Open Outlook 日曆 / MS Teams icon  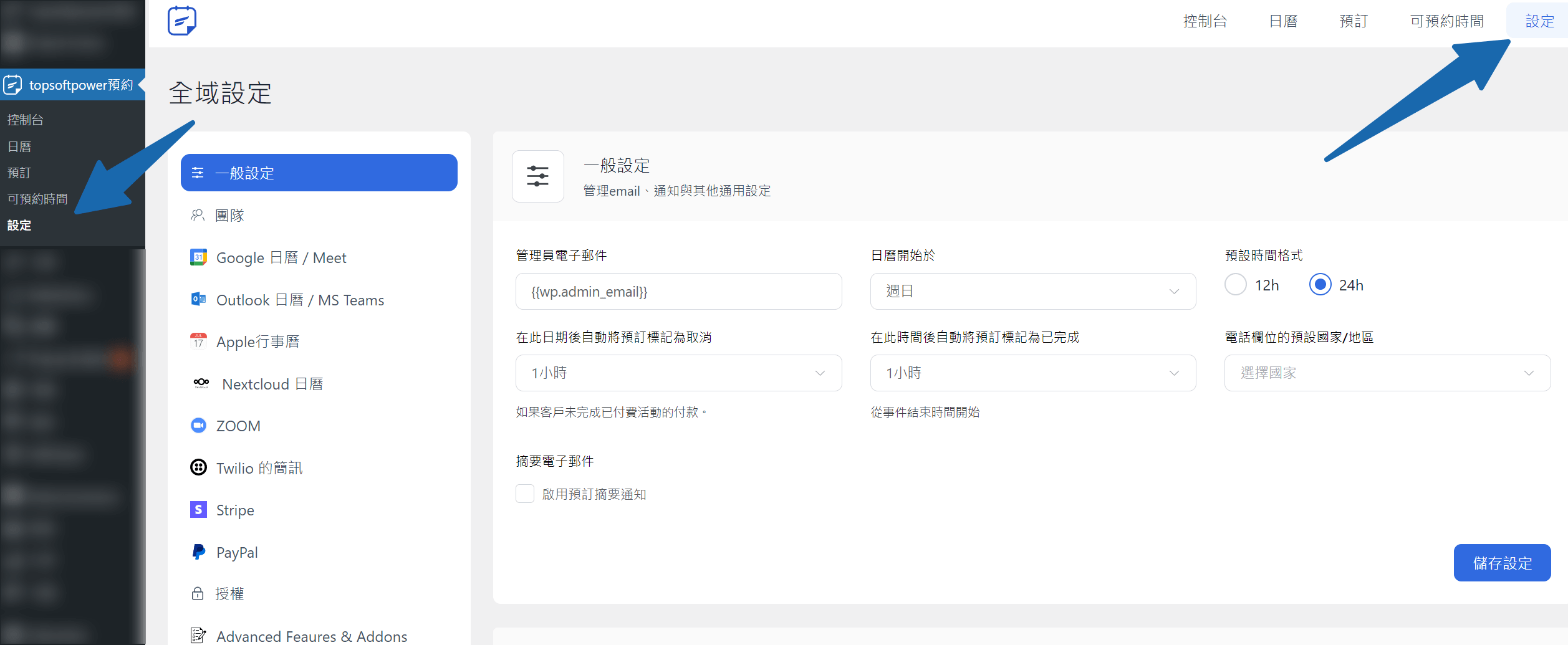point(198,300)
